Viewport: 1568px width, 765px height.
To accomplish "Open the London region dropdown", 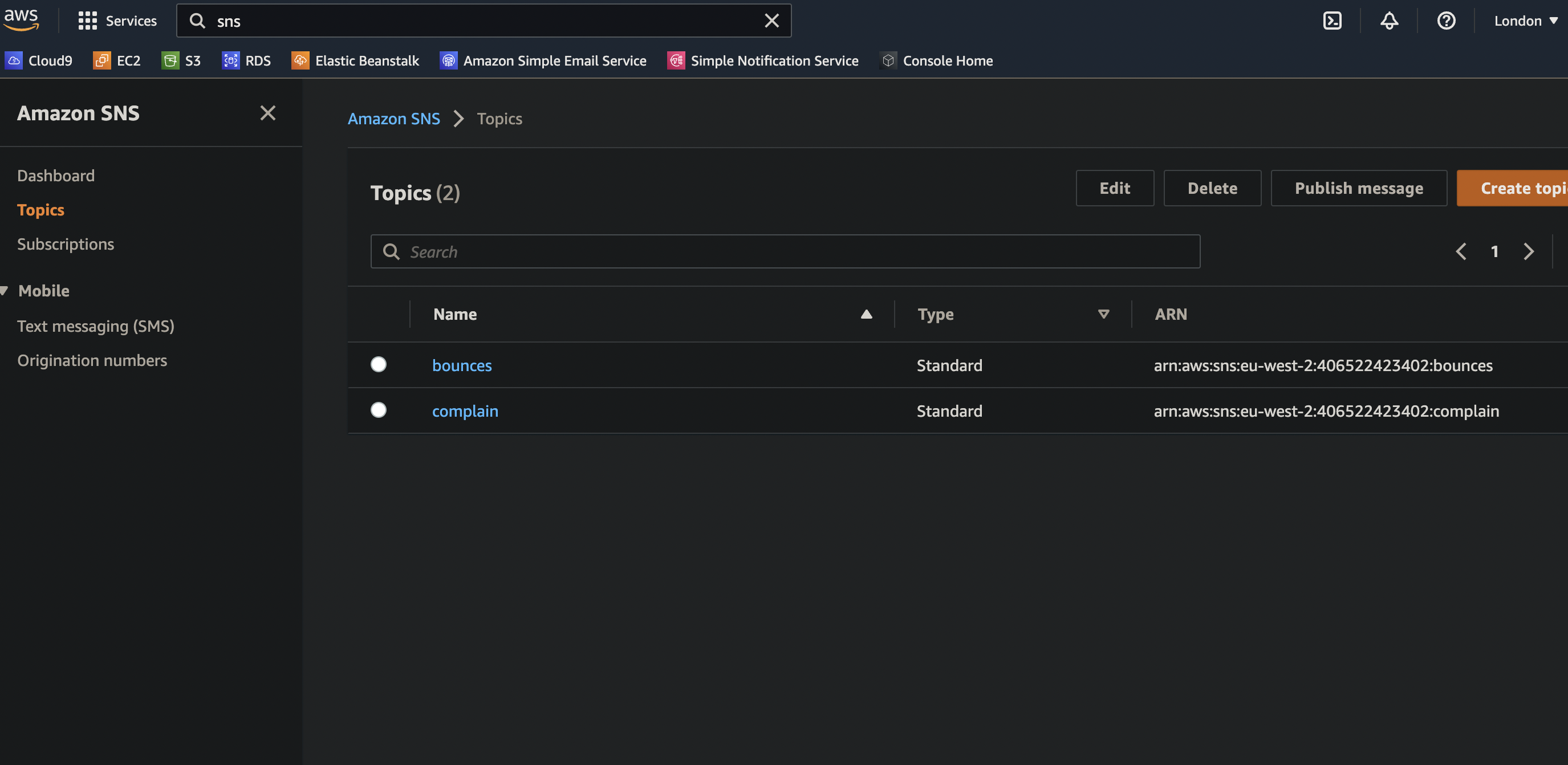I will (x=1525, y=21).
